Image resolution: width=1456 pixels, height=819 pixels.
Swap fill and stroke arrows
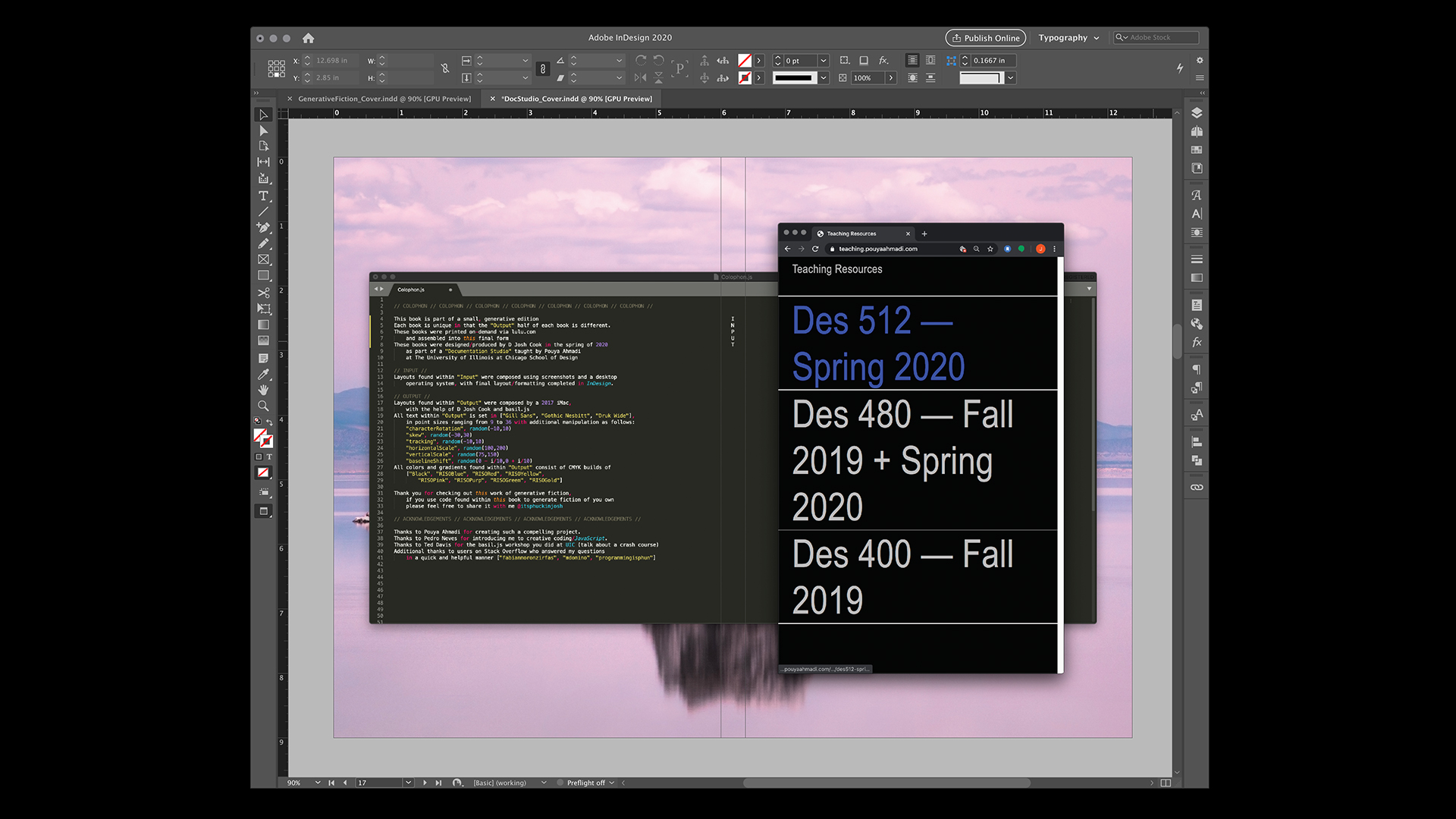point(269,422)
